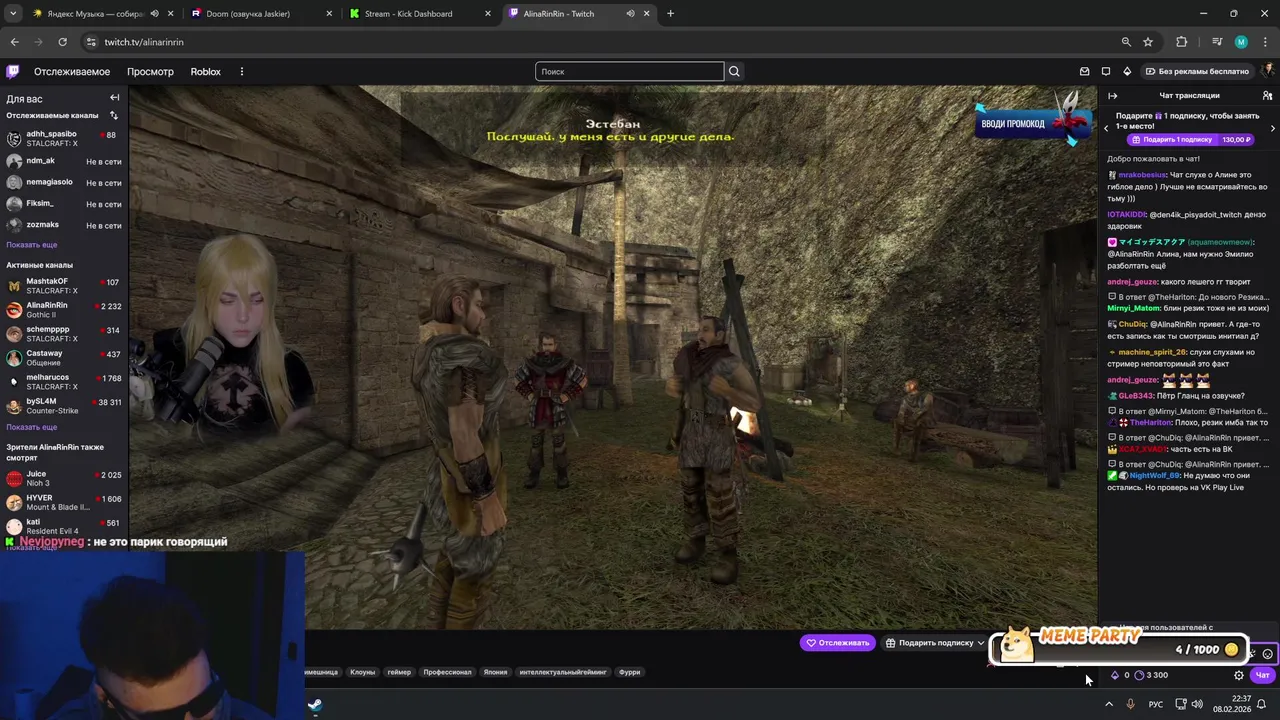The height and width of the screenshot is (720, 1280).
Task: Show hidden system tray icons chevron
Action: (x=1108, y=704)
